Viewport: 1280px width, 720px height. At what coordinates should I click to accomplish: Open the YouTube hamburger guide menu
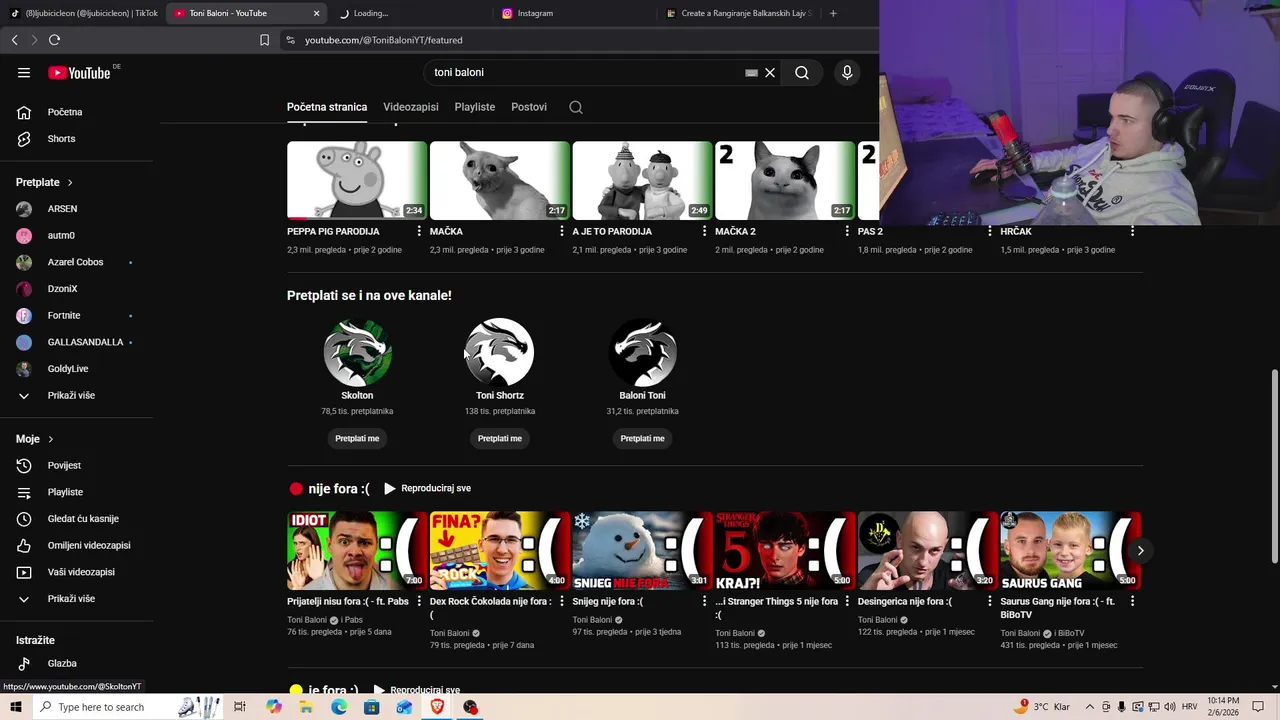coord(24,72)
